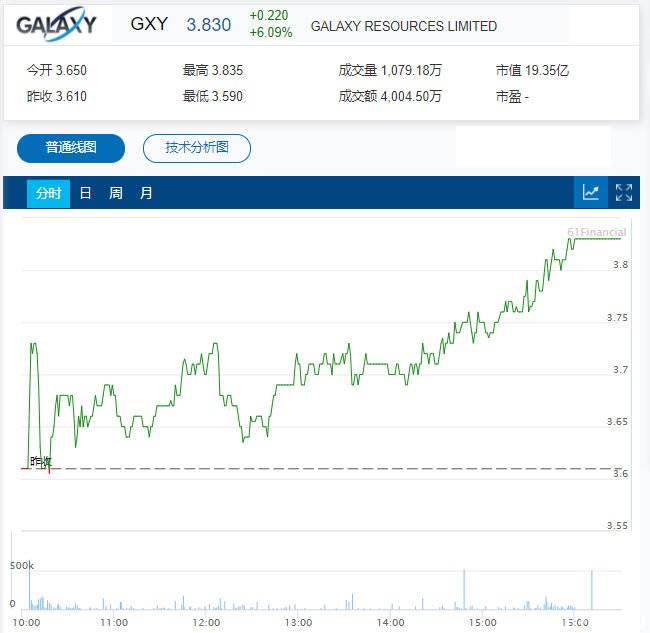The height and width of the screenshot is (633, 650).
Task: Click the 3.55 price axis label
Action: 617,526
